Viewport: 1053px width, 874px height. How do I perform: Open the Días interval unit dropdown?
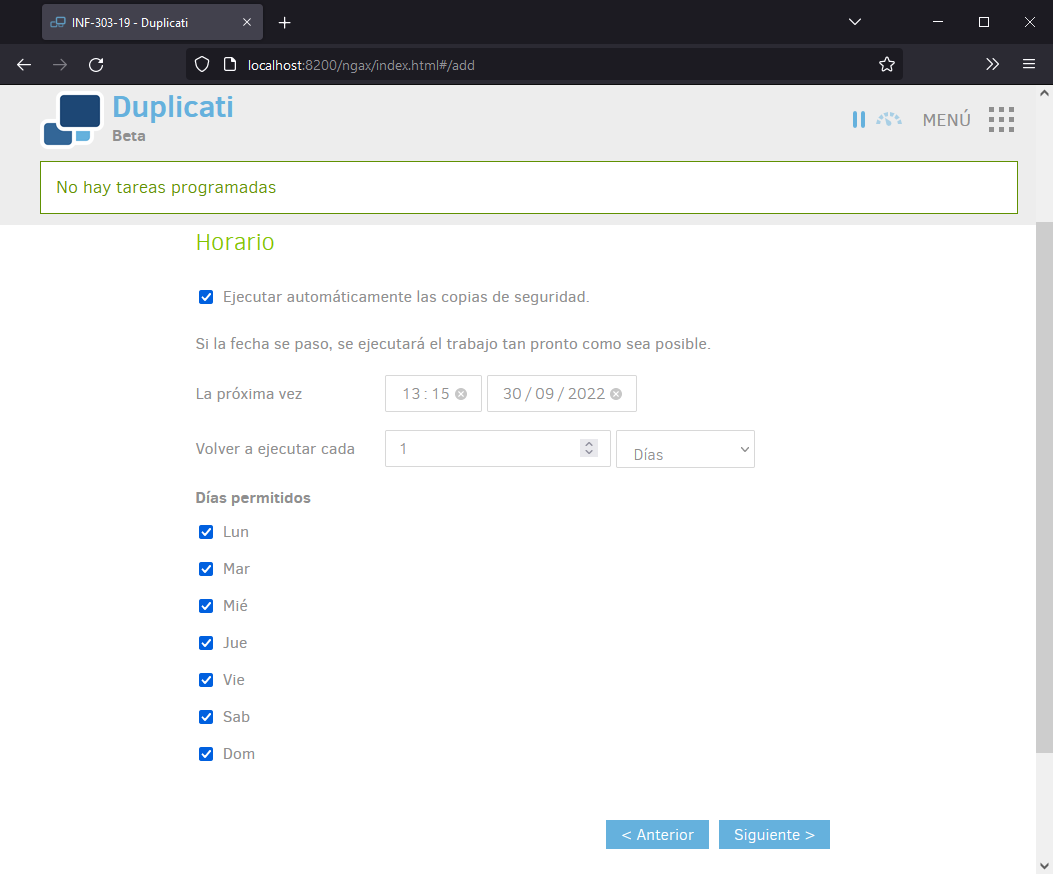[685, 450]
